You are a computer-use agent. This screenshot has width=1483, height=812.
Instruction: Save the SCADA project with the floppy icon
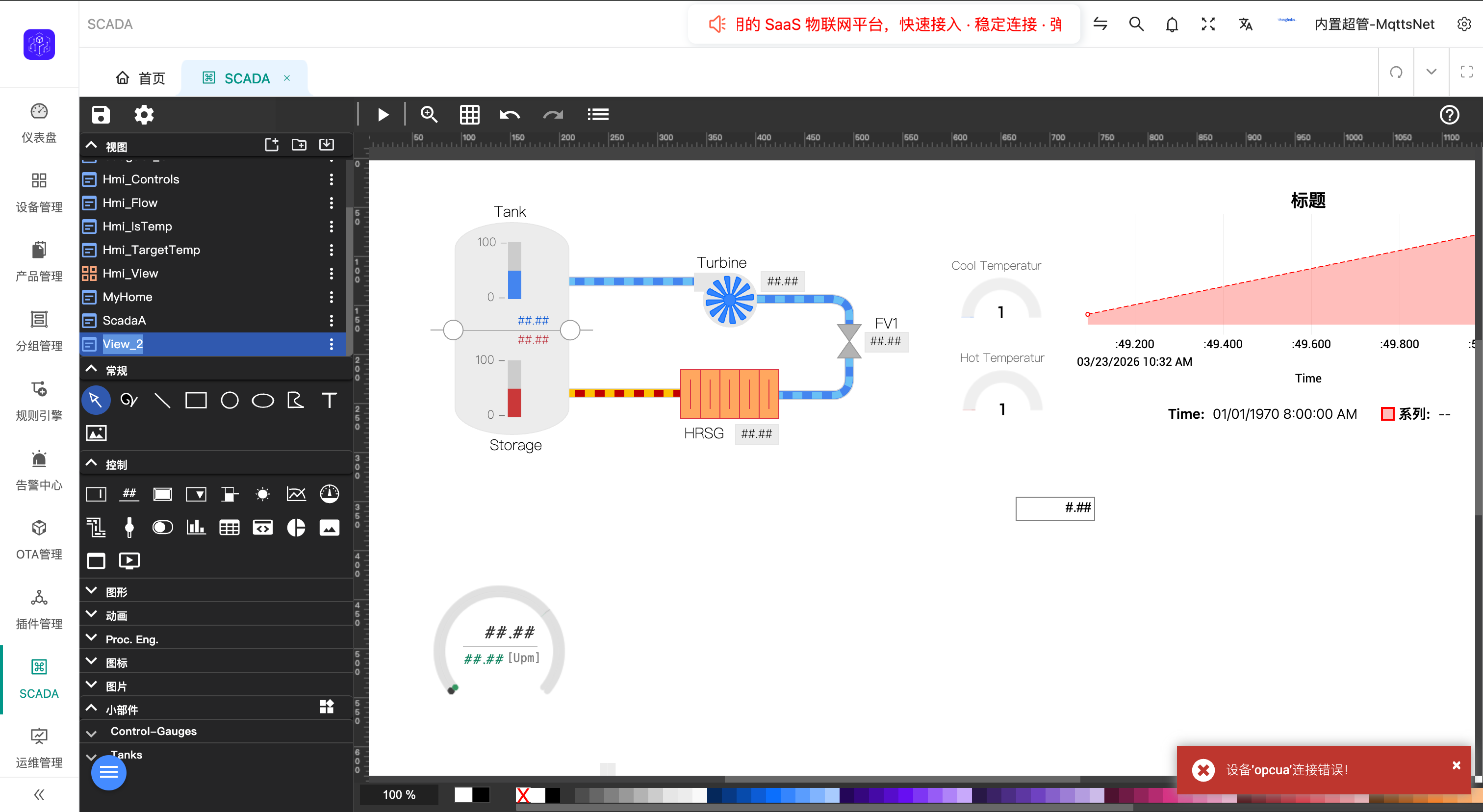(101, 115)
